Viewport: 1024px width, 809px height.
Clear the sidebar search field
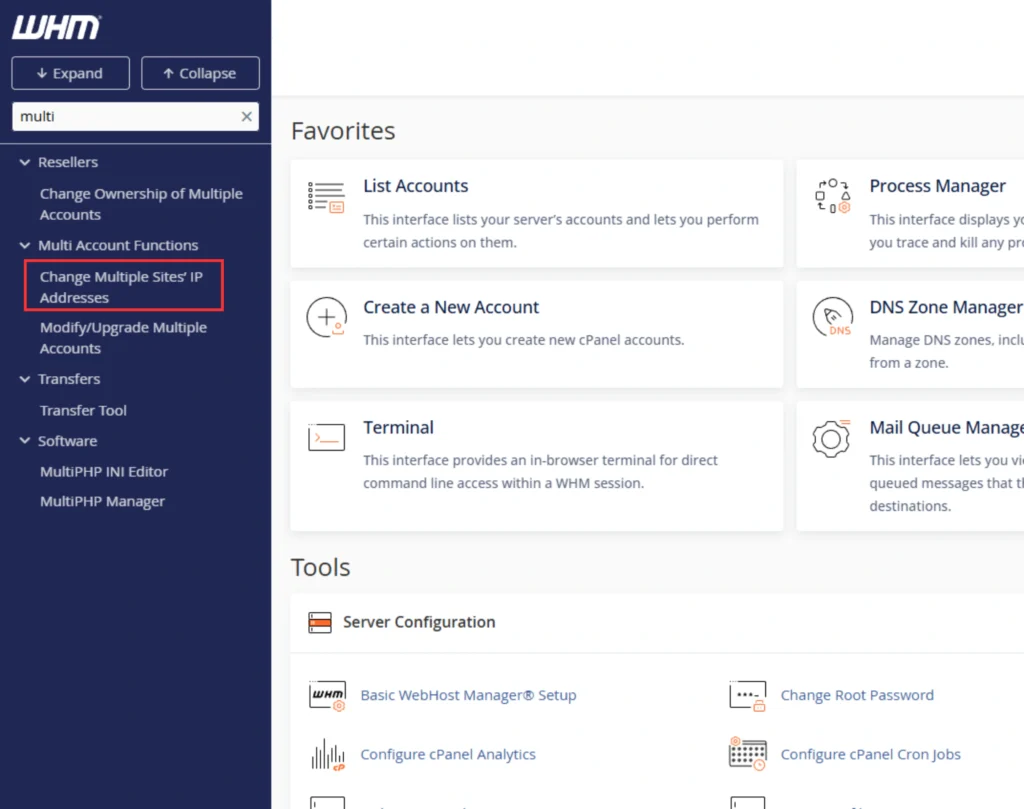pyautogui.click(x=246, y=116)
